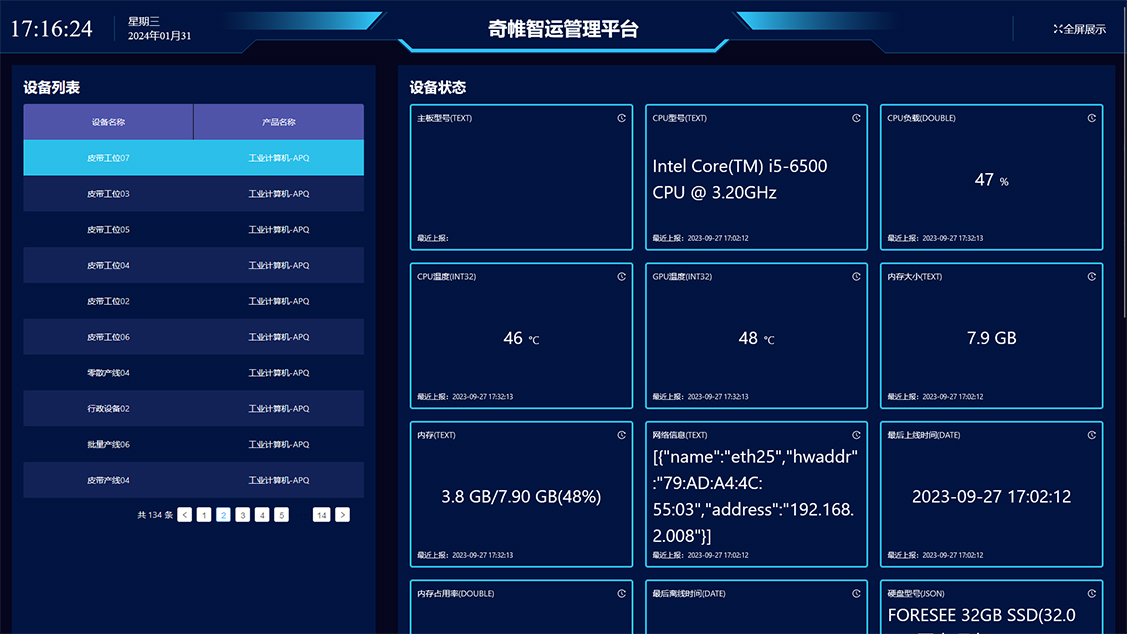The height and width of the screenshot is (634, 1127).
Task: Go to previous page of device list
Action: pos(185,515)
